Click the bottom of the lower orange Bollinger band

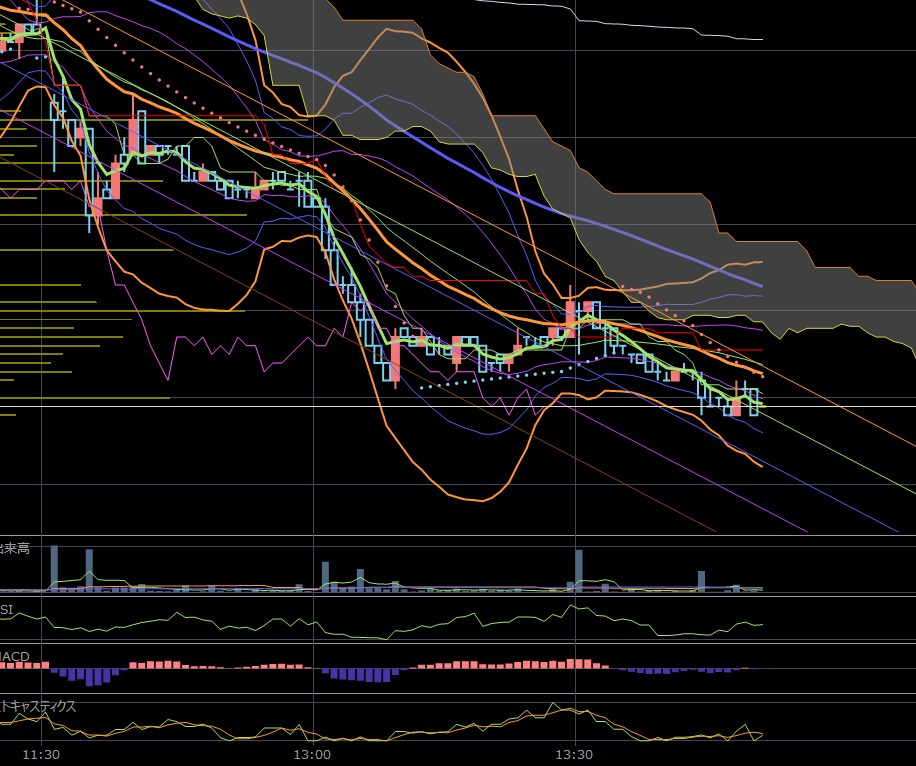(470, 498)
